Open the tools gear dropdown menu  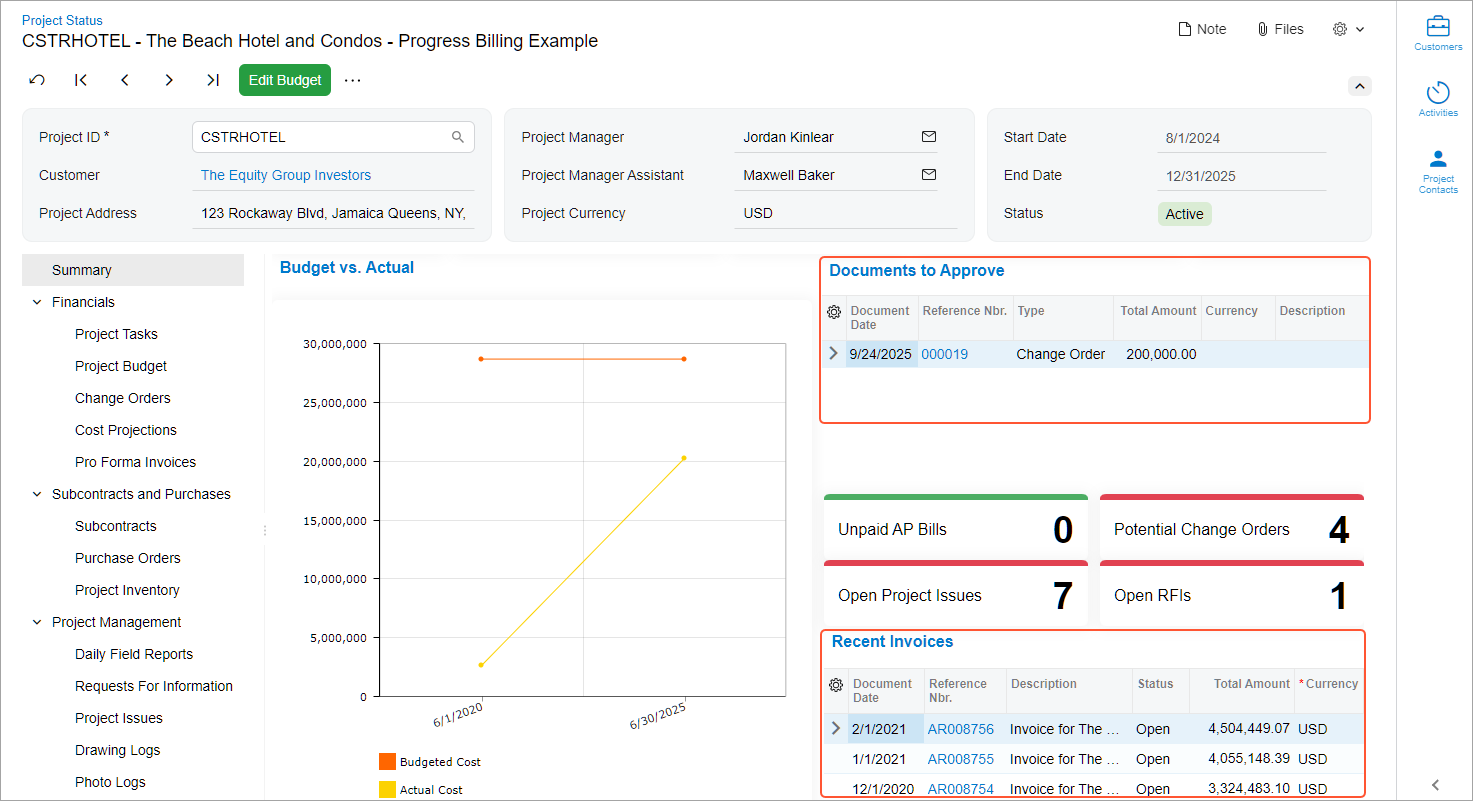coord(1348,29)
